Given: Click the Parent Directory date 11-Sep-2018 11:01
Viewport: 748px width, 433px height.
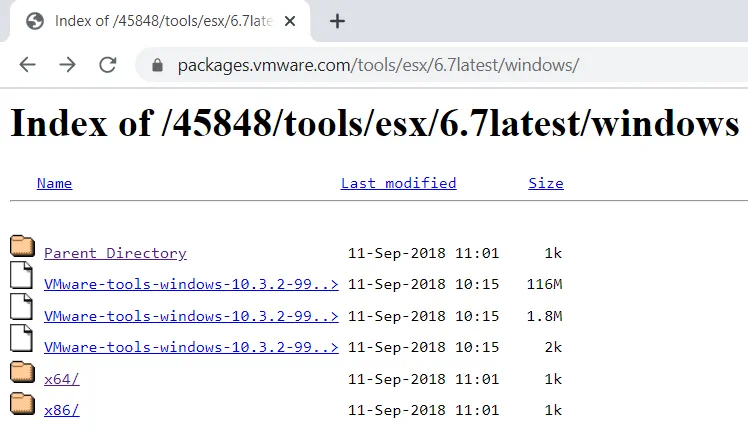Looking at the screenshot, I should (x=423, y=253).
